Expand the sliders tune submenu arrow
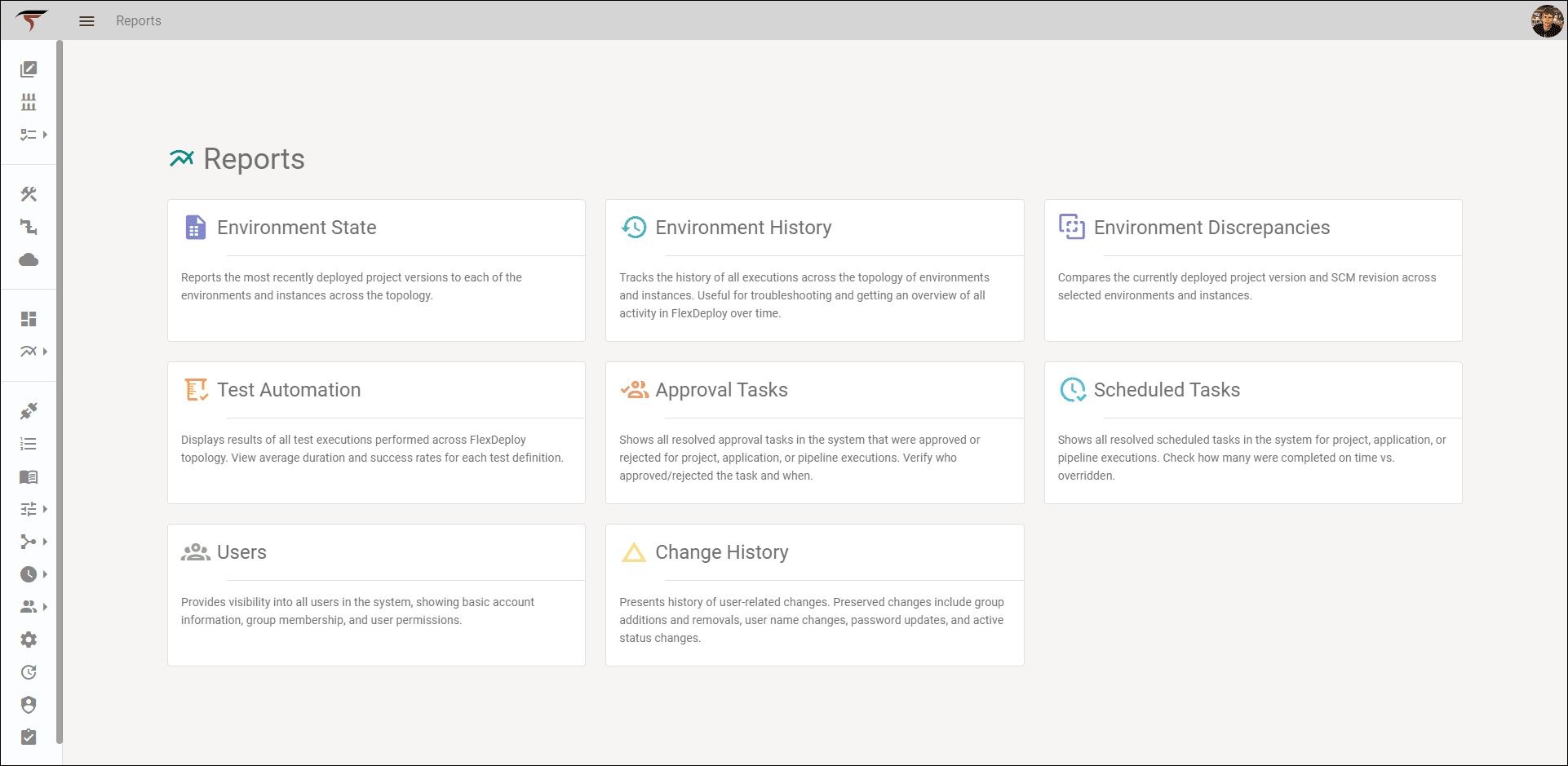This screenshot has height=766, width=1568. point(45,509)
